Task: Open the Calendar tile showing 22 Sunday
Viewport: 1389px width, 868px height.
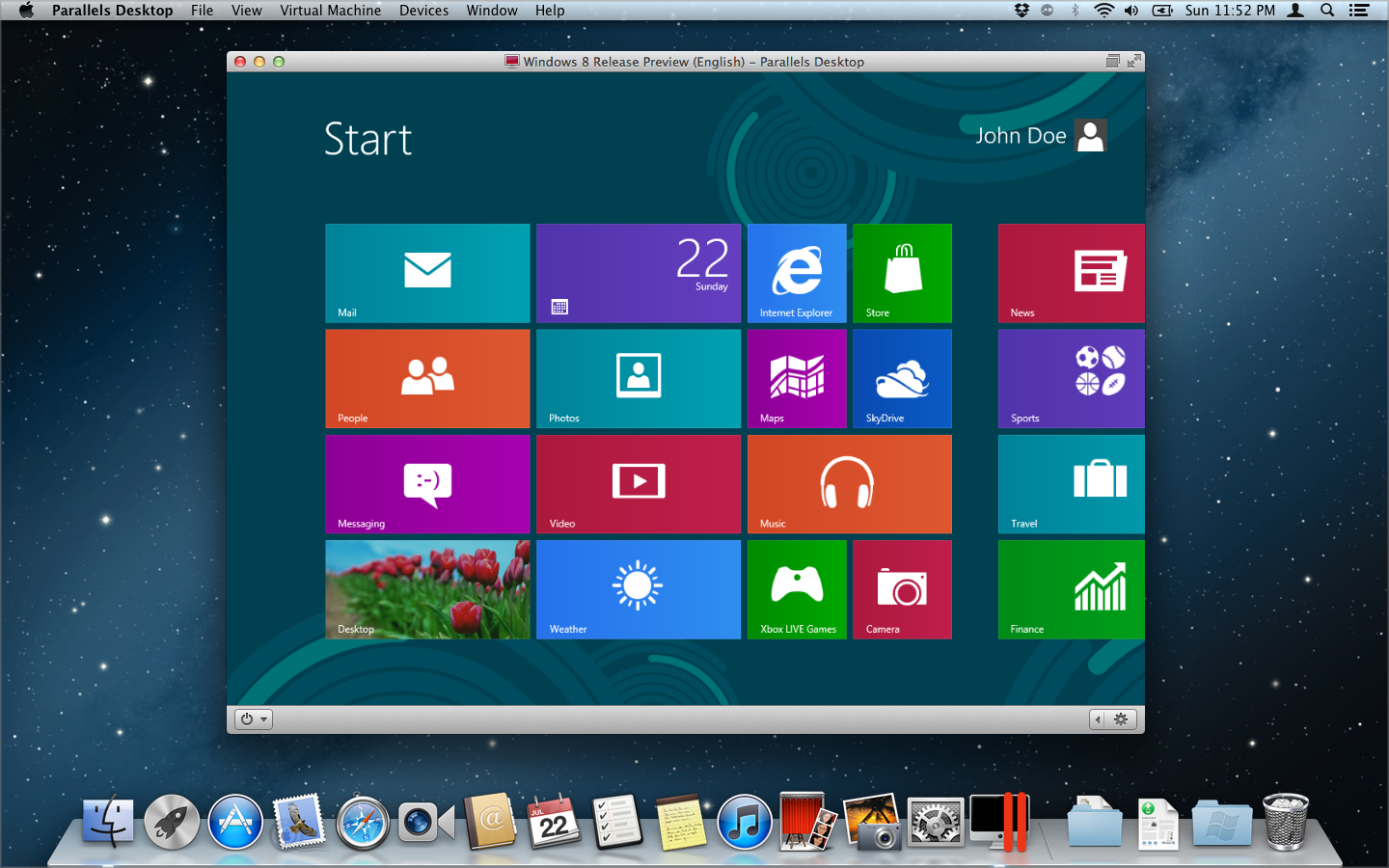Action: 639,273
